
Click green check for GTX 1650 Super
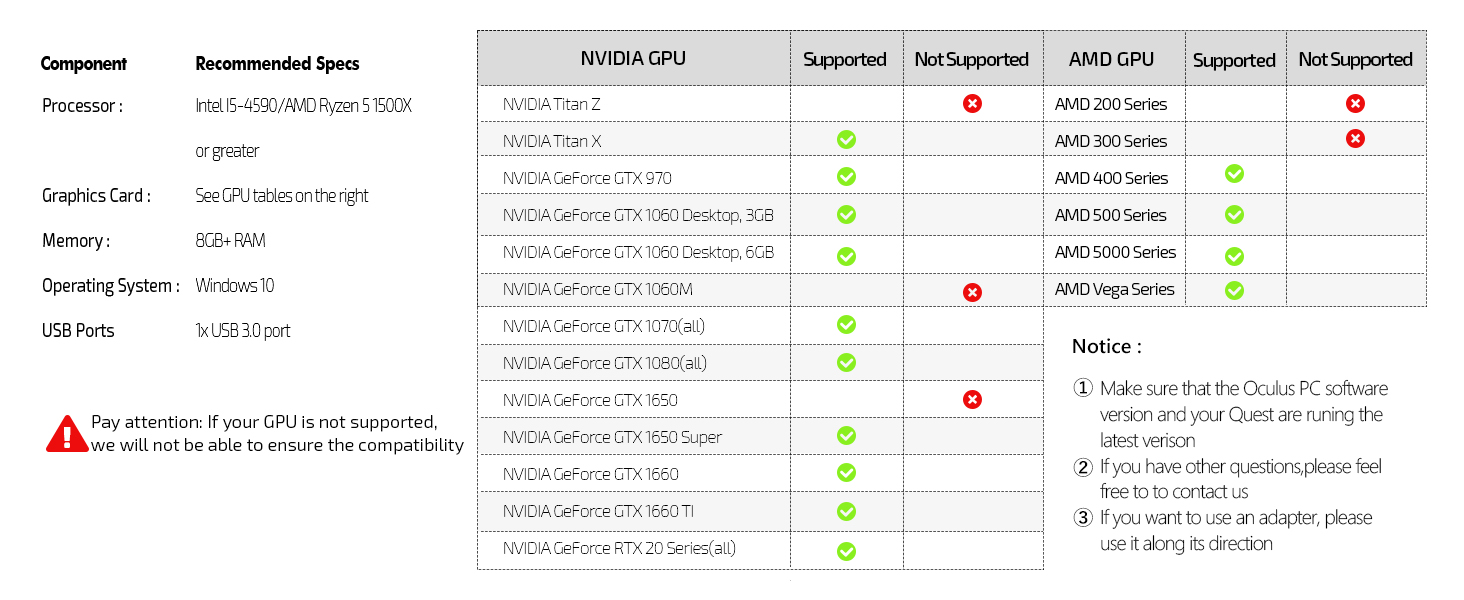pyautogui.click(x=846, y=436)
